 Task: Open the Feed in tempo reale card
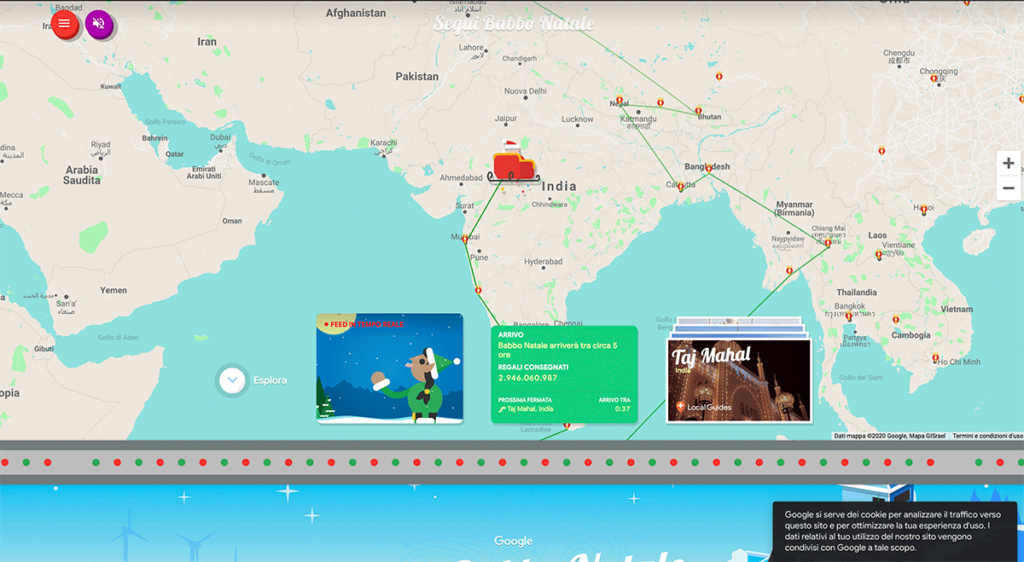390,368
